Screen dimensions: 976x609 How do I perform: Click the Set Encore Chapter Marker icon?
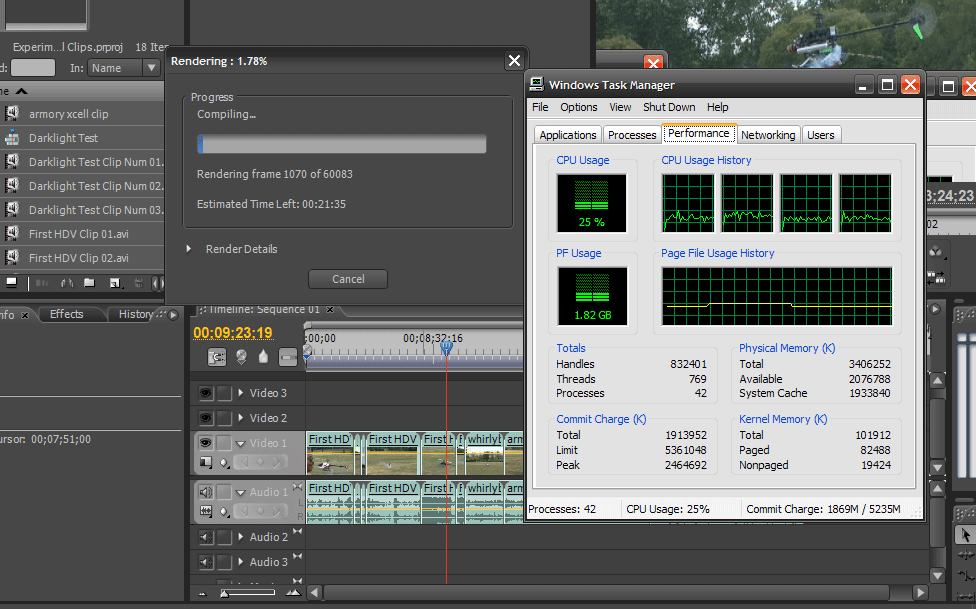tap(241, 357)
